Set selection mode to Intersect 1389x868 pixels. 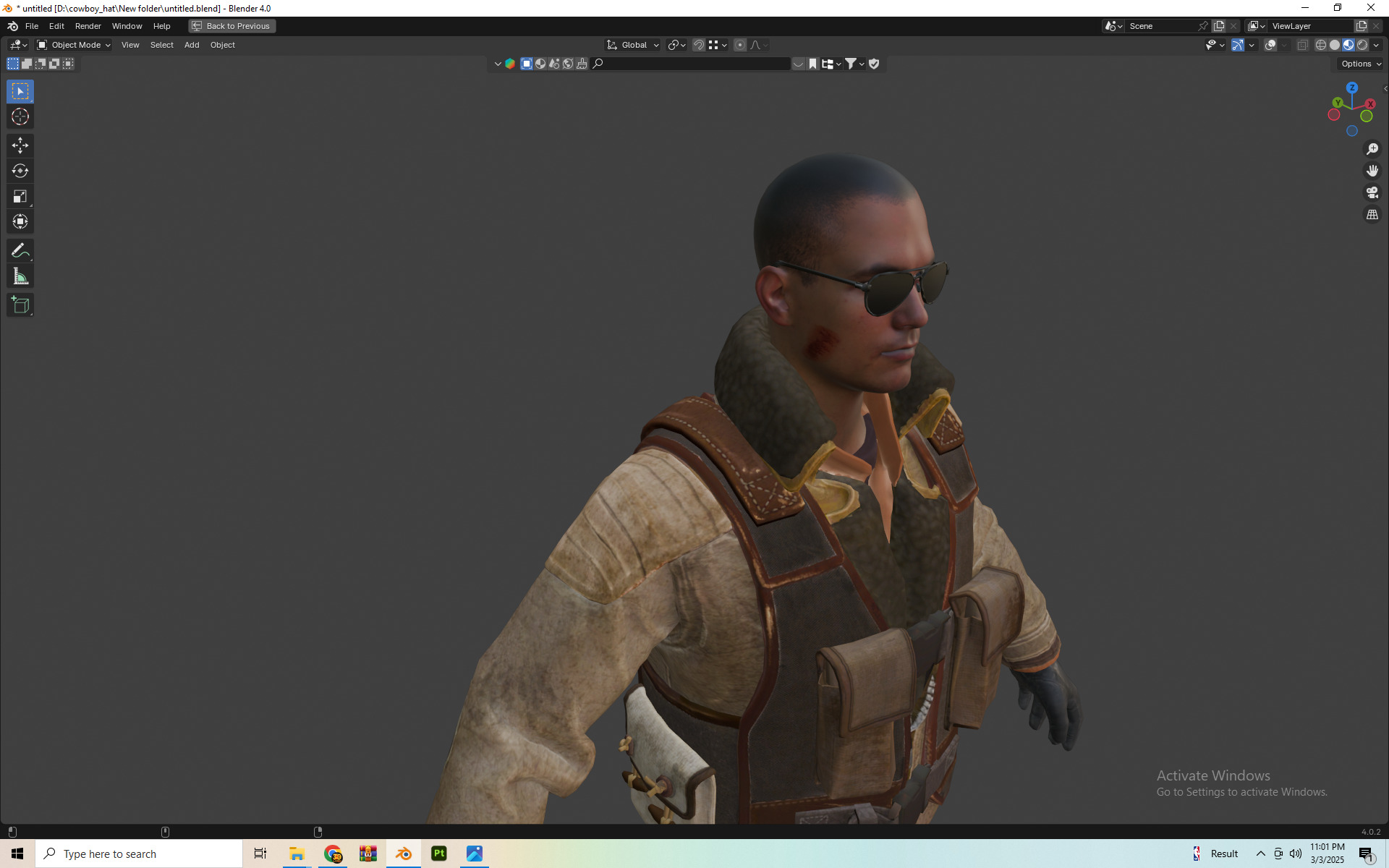pyautogui.click(x=68, y=64)
